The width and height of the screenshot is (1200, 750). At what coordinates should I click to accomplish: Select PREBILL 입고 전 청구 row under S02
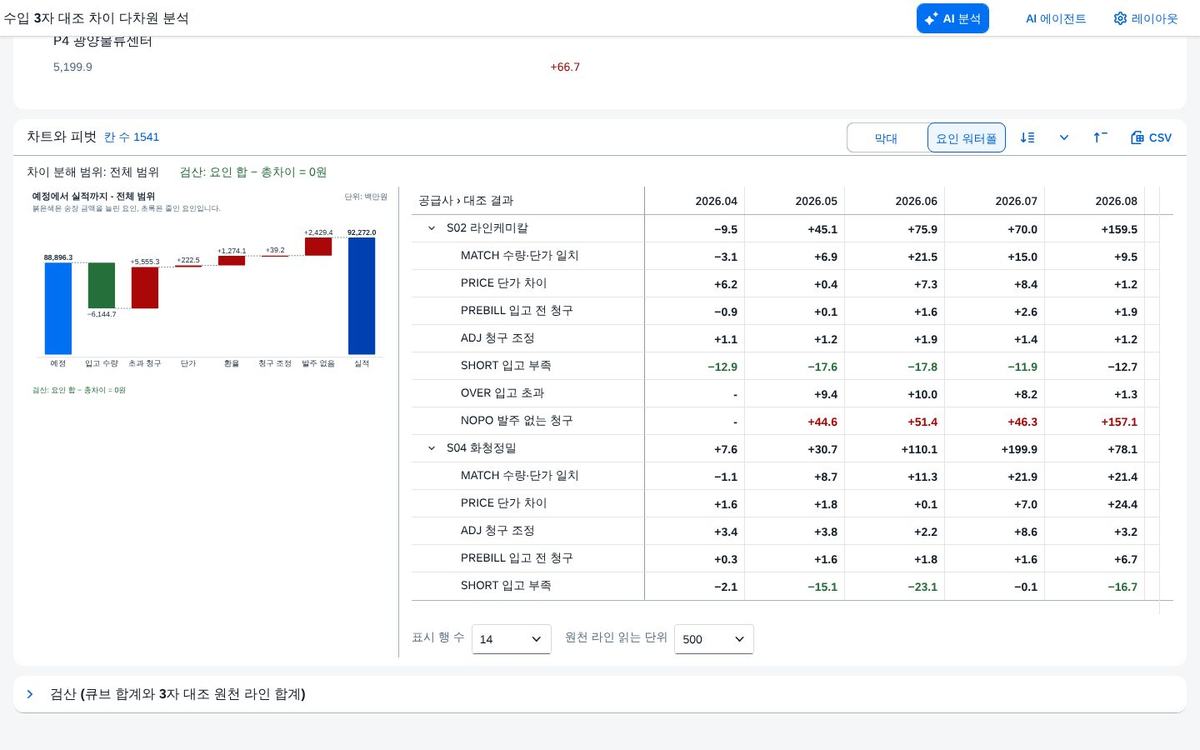[786, 311]
